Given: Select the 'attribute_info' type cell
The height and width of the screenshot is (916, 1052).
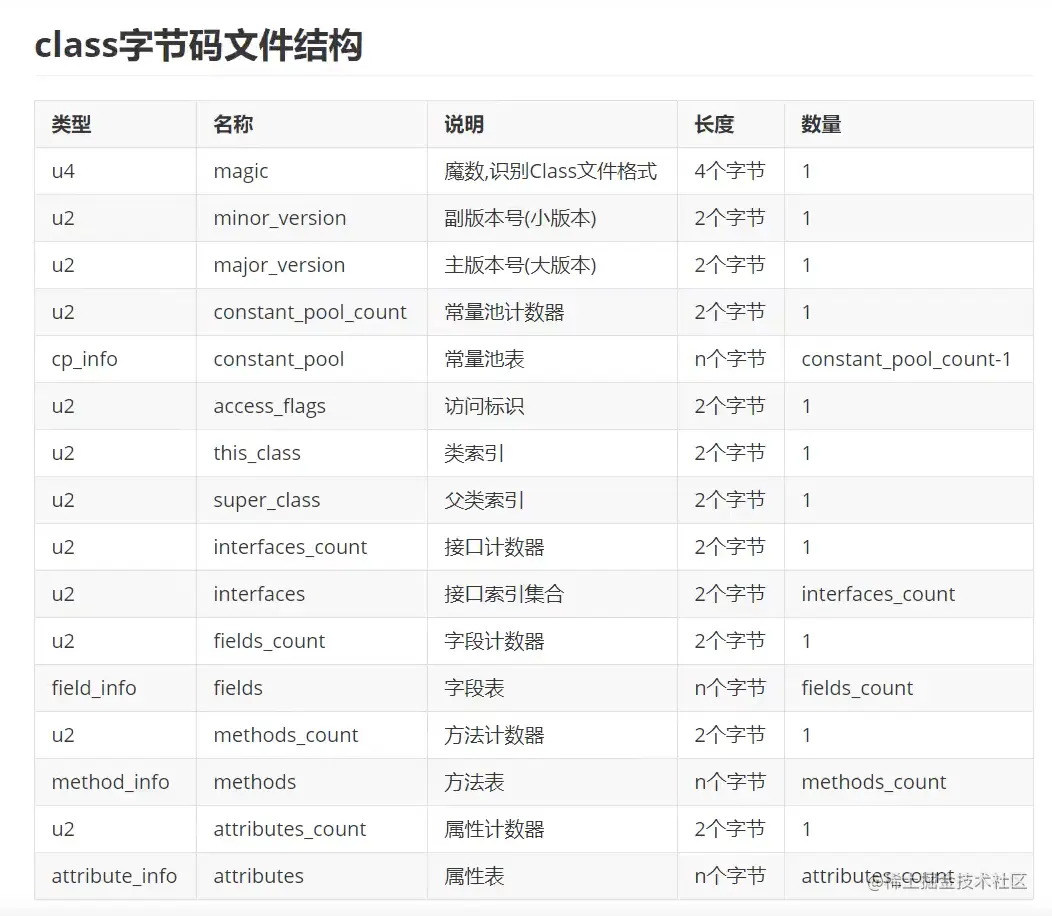Looking at the screenshot, I should pyautogui.click(x=114, y=876).
